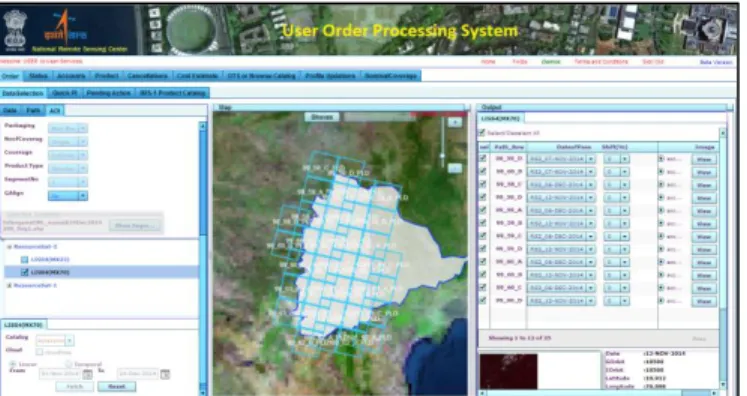
Task: Click the From date input field
Action: [61, 374]
